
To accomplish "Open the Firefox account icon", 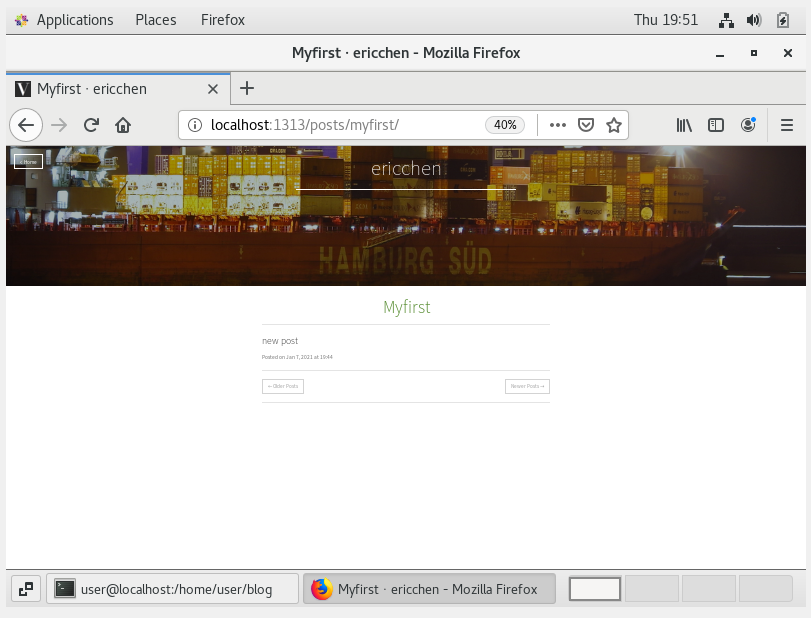I will (748, 125).
